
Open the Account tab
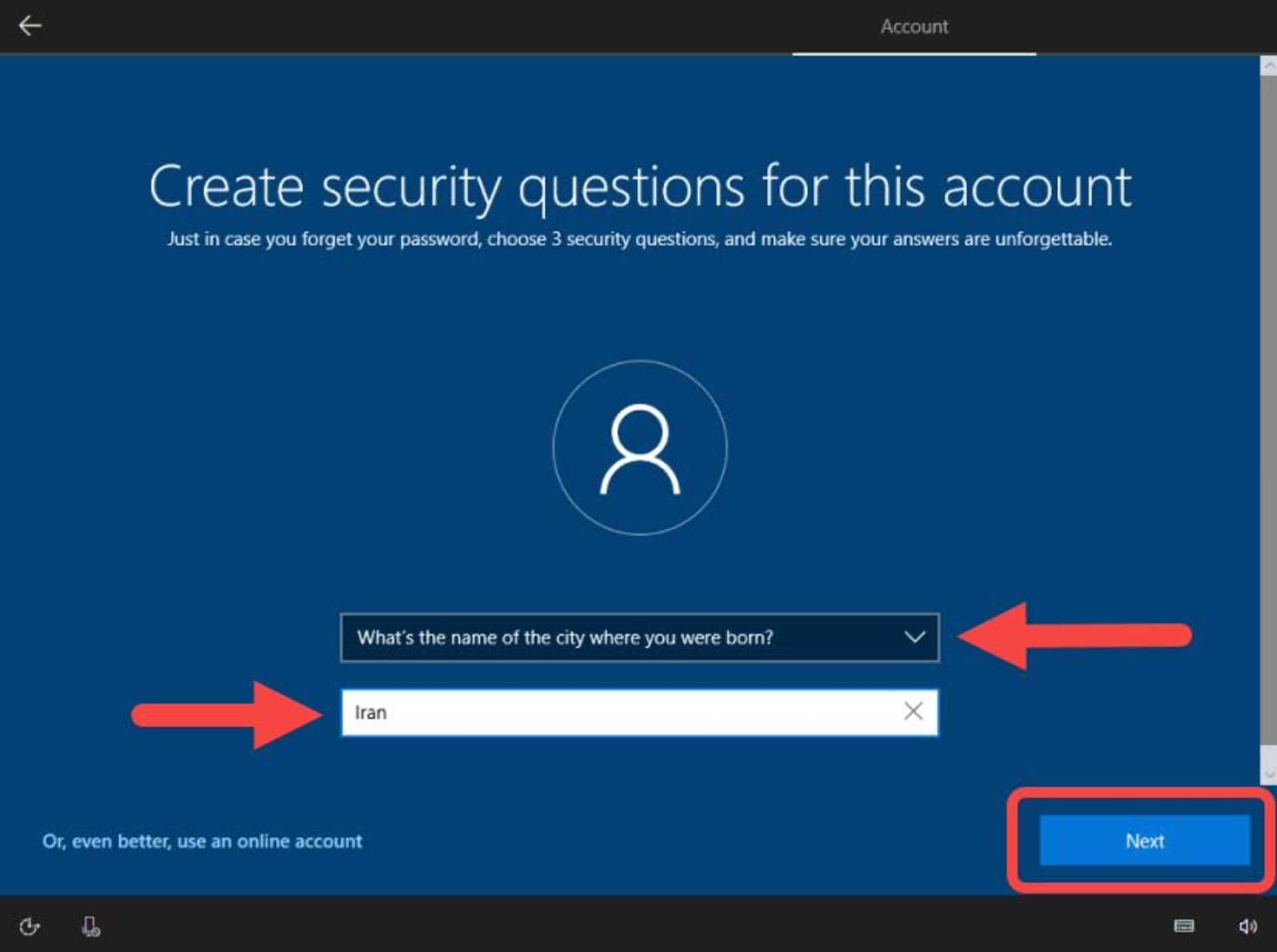pyautogui.click(x=914, y=27)
